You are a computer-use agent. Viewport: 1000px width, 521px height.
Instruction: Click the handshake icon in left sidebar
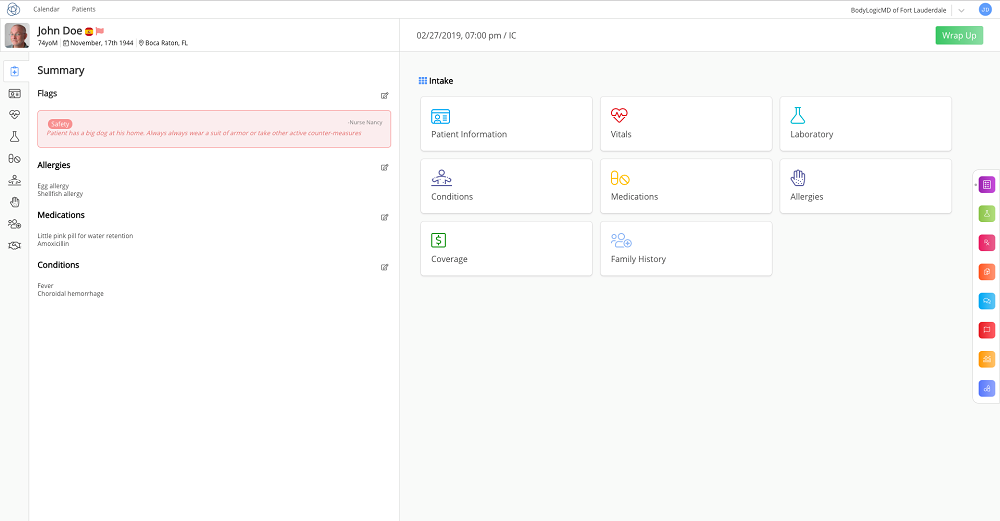click(14, 245)
